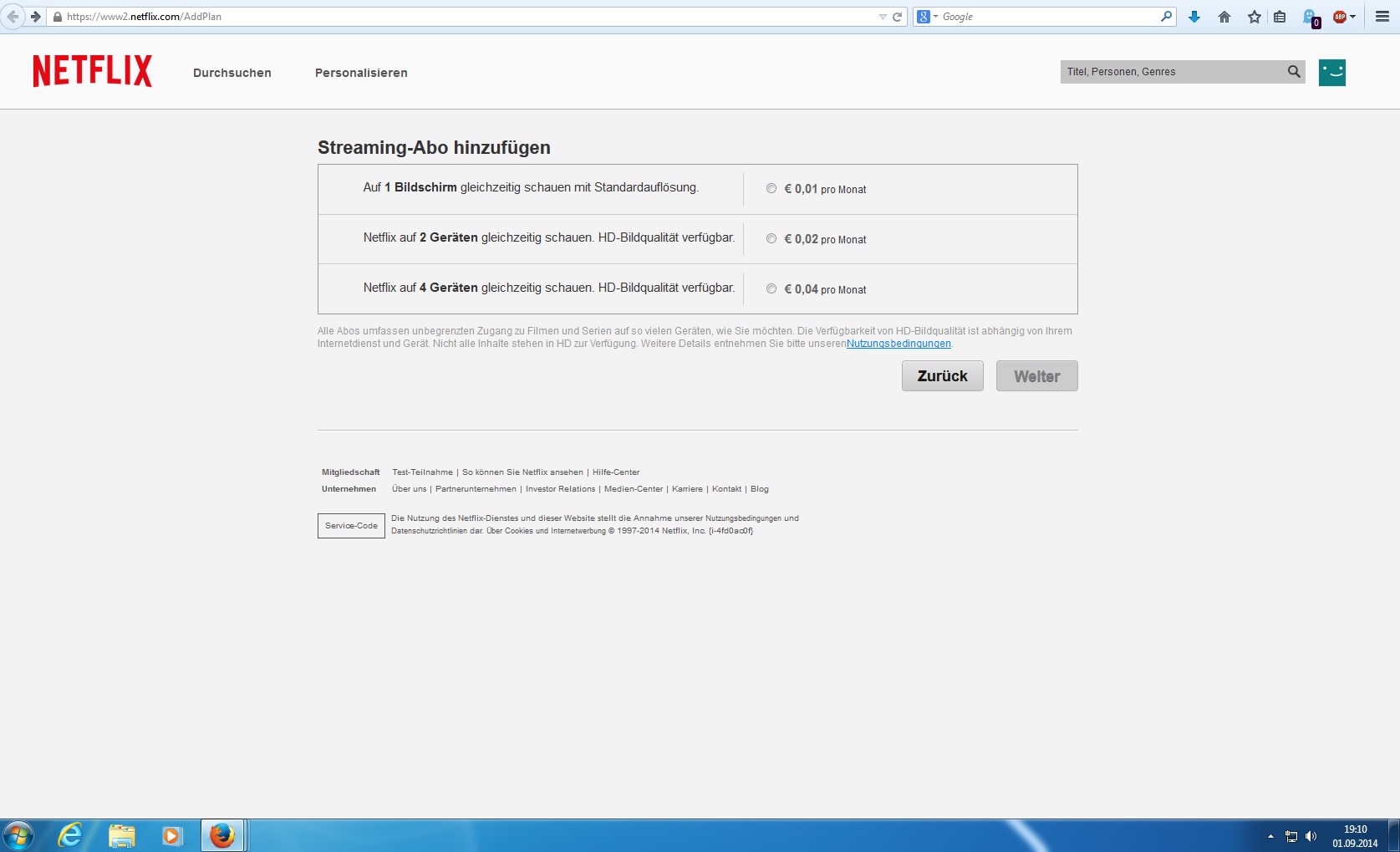Open the Hilfe-Center footer link

tap(616, 472)
